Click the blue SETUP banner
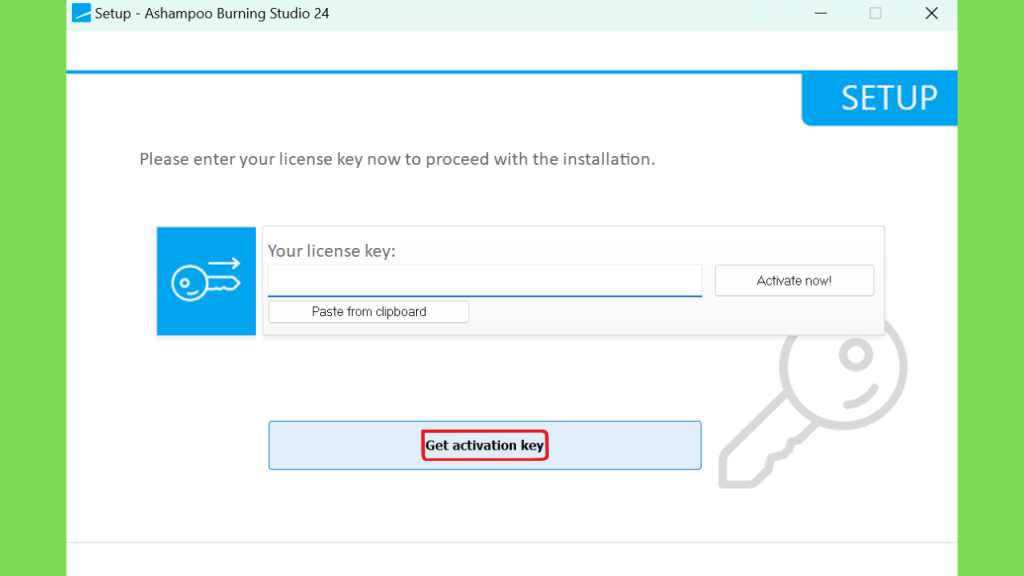Image resolution: width=1024 pixels, height=576 pixels. click(880, 99)
